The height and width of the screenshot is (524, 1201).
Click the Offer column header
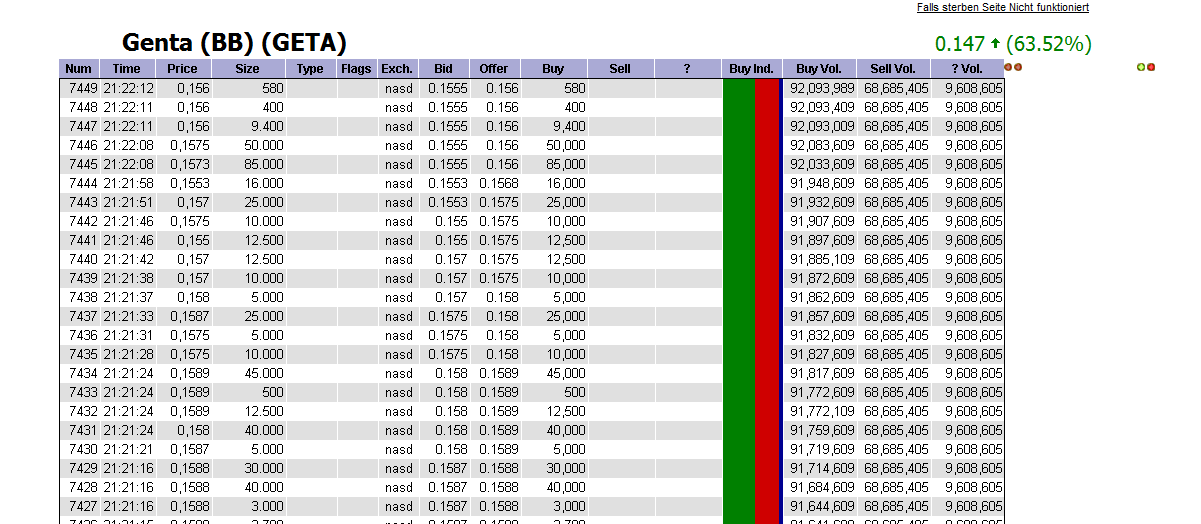(x=494, y=69)
